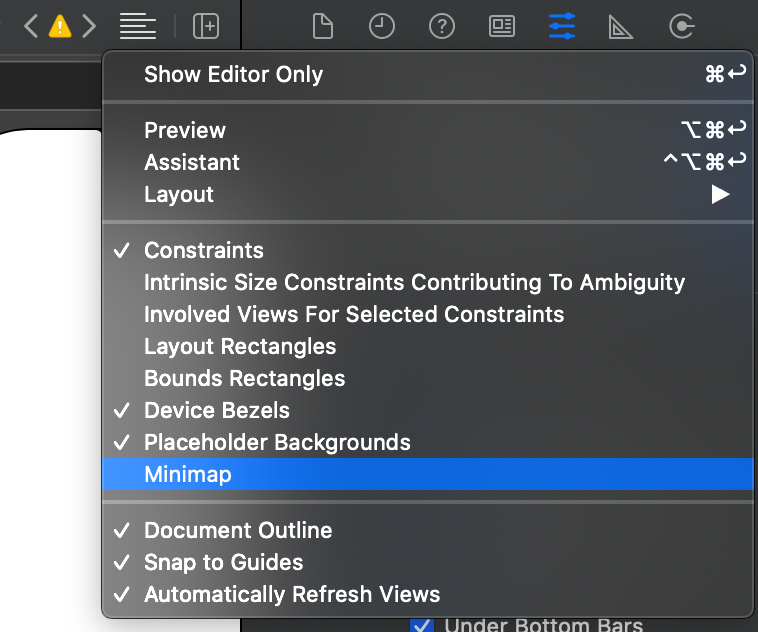Toggle Placeholder Backgrounds off
The width and height of the screenshot is (758, 632).
pos(428,442)
